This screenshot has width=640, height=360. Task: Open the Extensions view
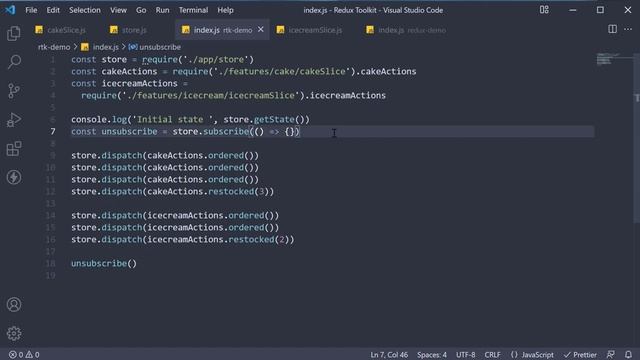click(x=14, y=149)
